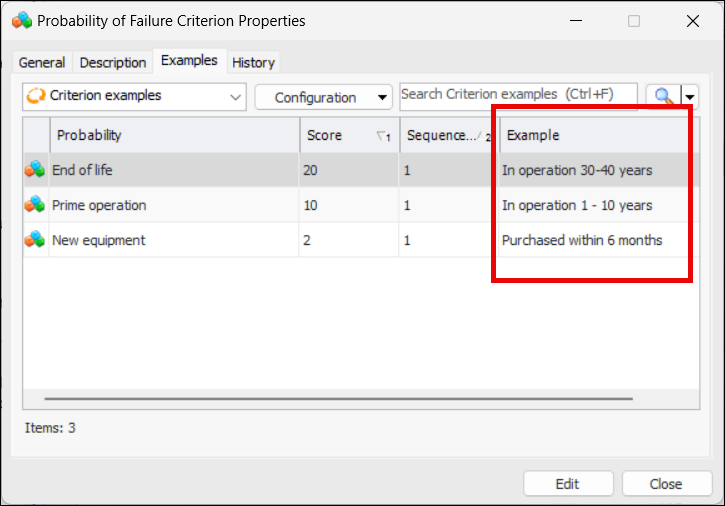Open the Description tab
Screen dimensions: 725x506
(x=113, y=62)
